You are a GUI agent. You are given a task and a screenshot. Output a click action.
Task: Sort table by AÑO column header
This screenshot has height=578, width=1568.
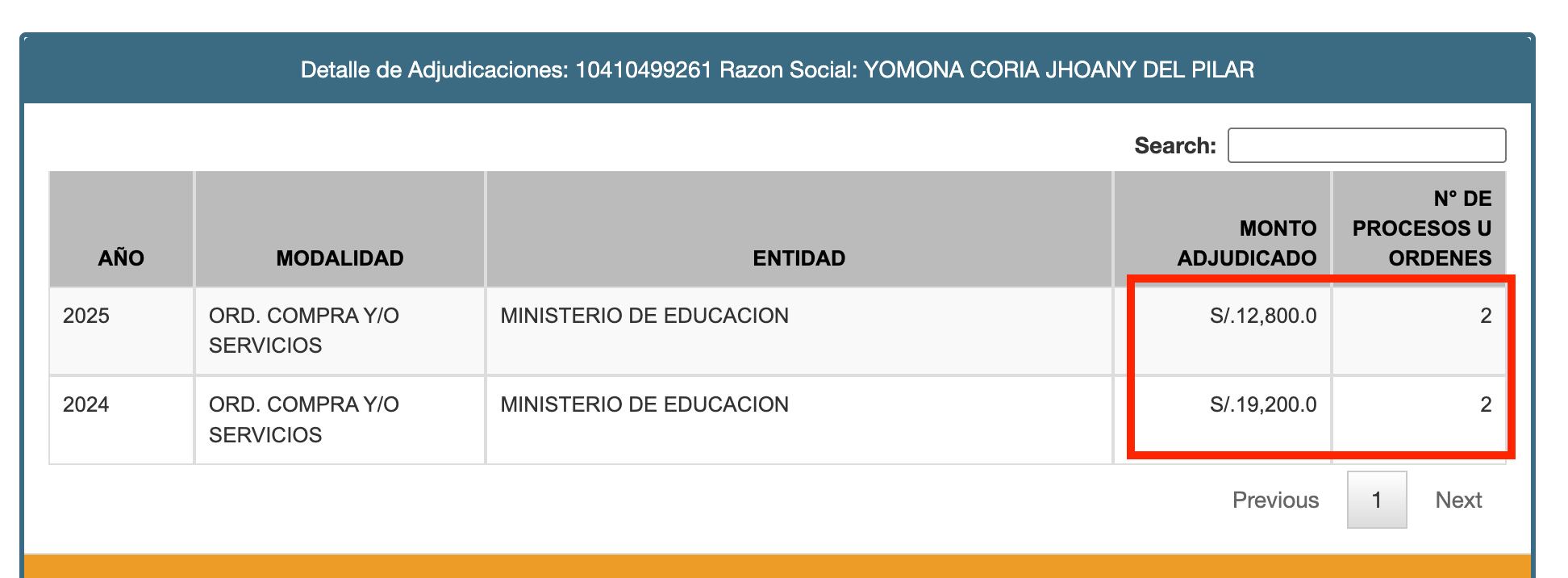(121, 258)
